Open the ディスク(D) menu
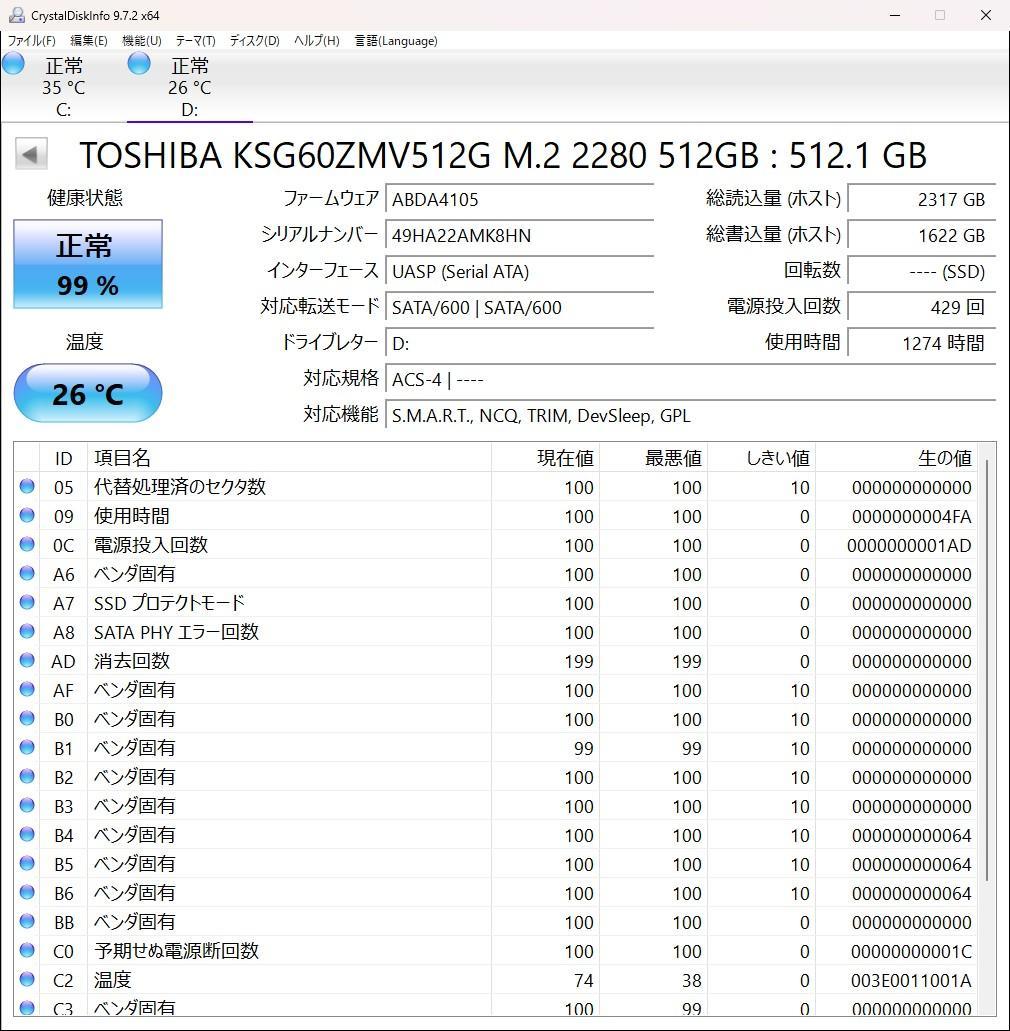 point(254,41)
